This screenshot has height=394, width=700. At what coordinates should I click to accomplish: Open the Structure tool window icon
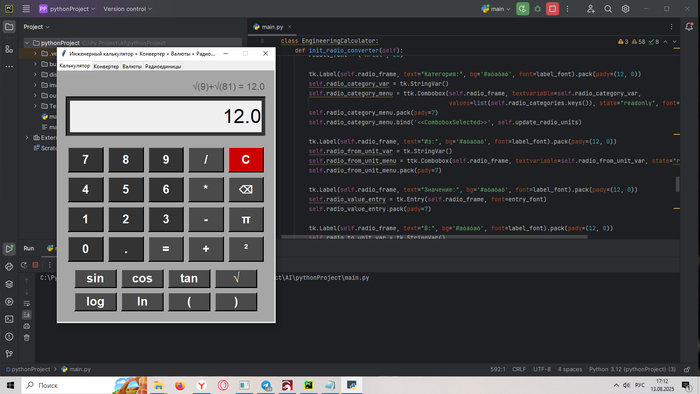(9, 49)
